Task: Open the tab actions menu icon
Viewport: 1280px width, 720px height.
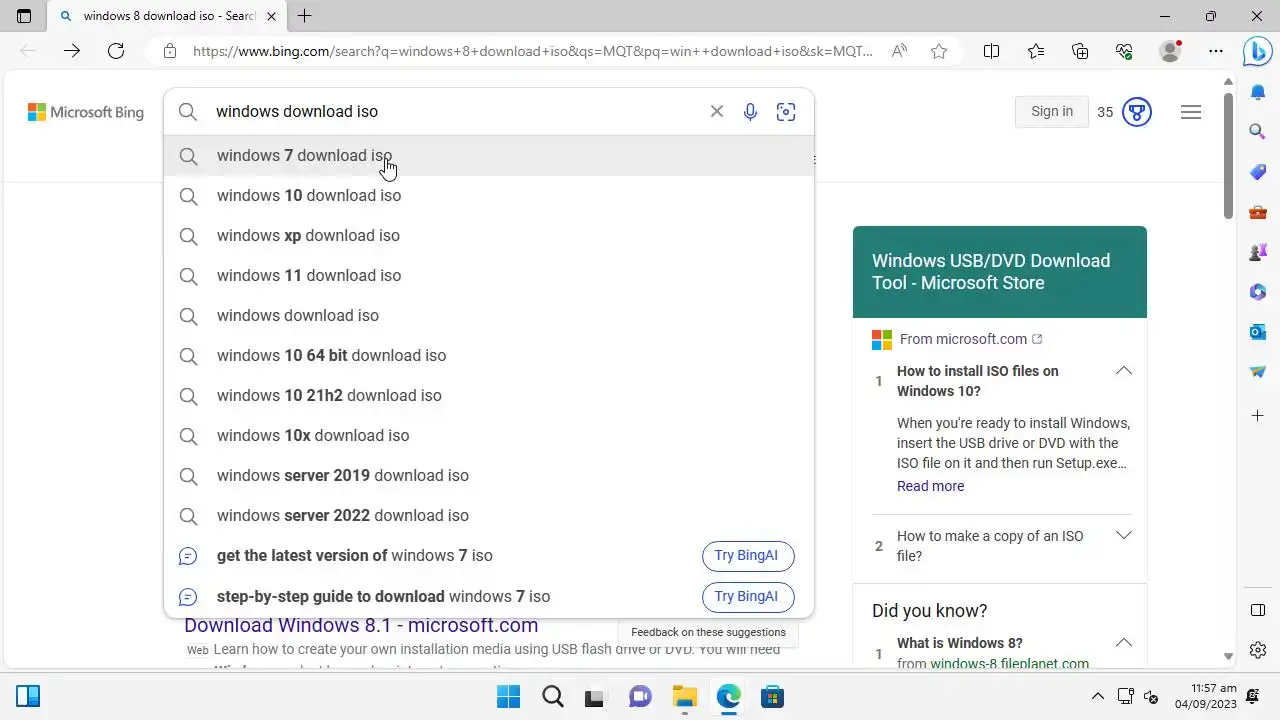Action: pyautogui.click(x=24, y=16)
